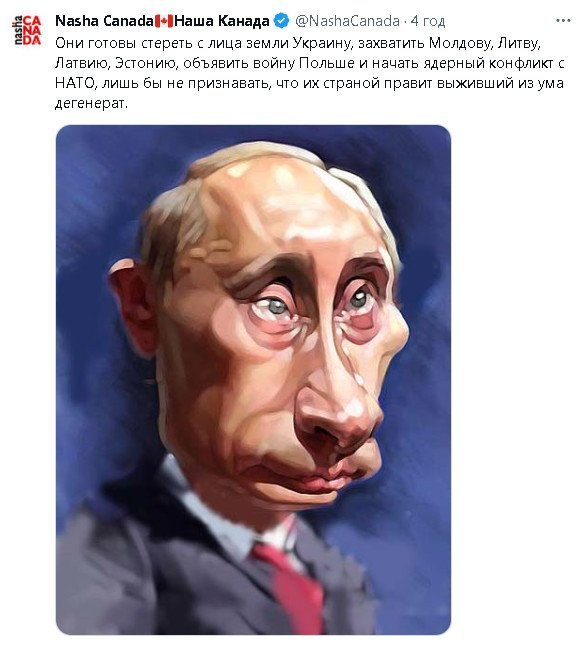Click the word "НАТО" in the tweet
This screenshot has height=645, width=579.
click(75, 84)
